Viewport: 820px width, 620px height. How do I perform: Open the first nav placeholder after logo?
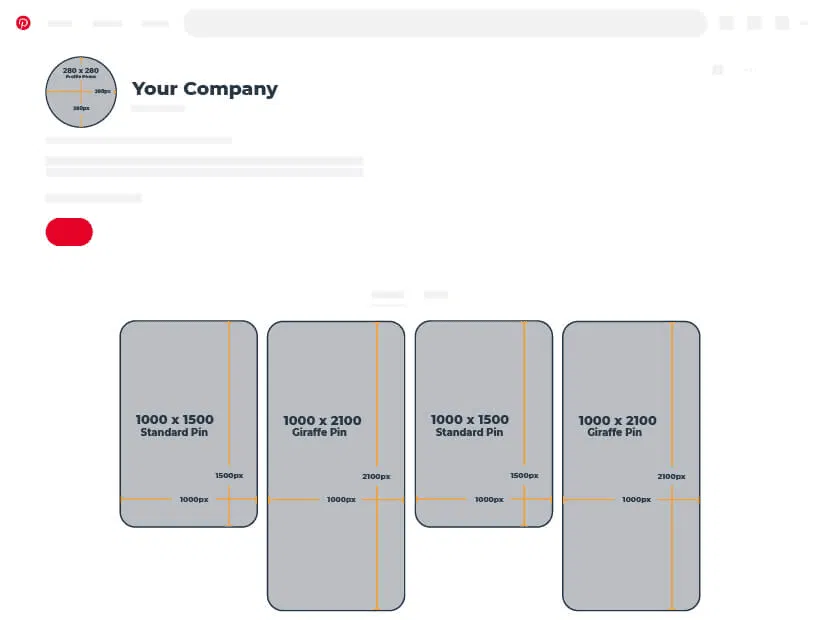60,23
